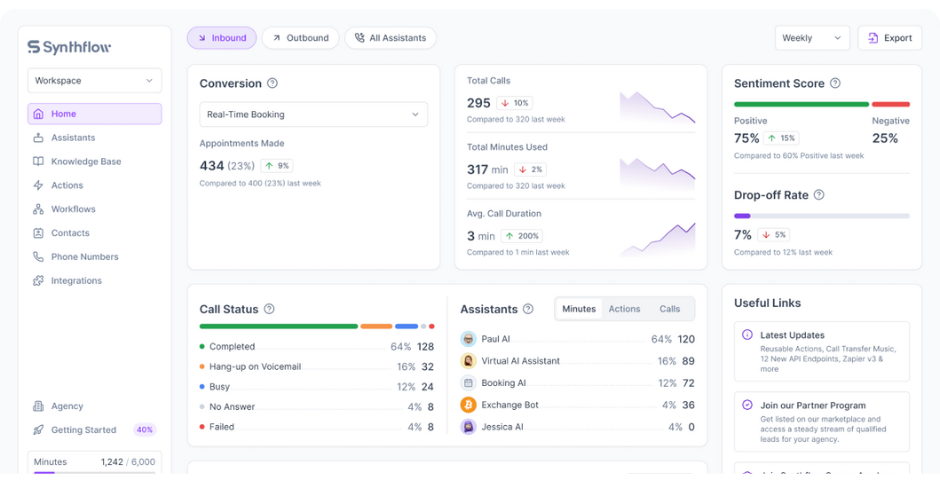Open Contacts in the sidebar
940x483 pixels.
tap(95, 233)
